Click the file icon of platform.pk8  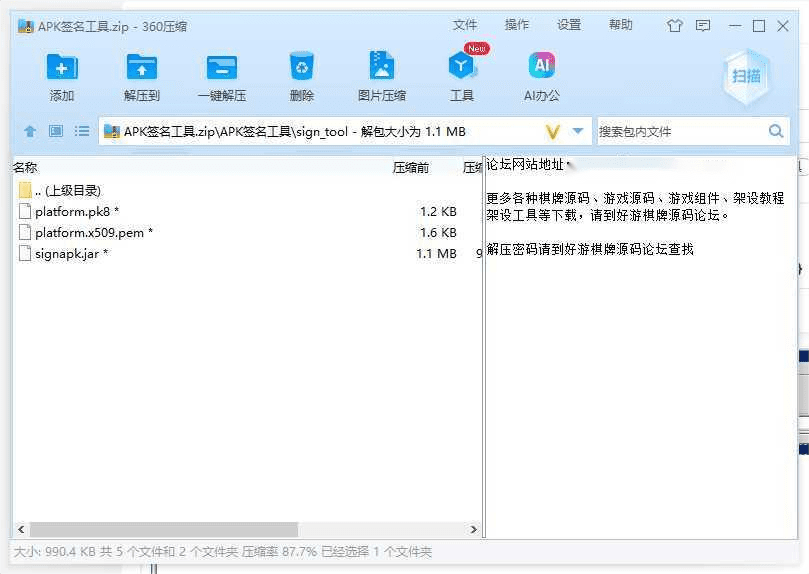(x=25, y=211)
